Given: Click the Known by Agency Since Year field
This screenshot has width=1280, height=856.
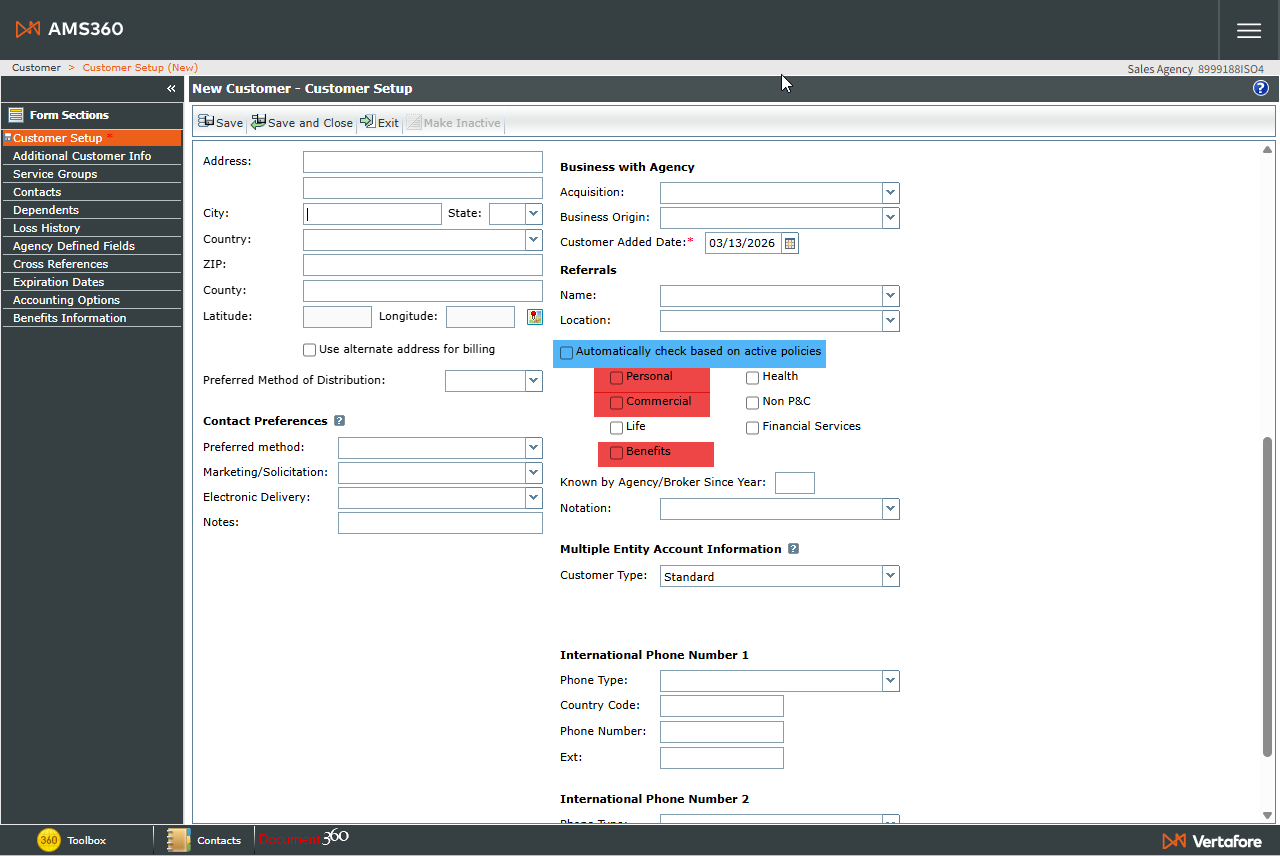Looking at the screenshot, I should tap(795, 483).
